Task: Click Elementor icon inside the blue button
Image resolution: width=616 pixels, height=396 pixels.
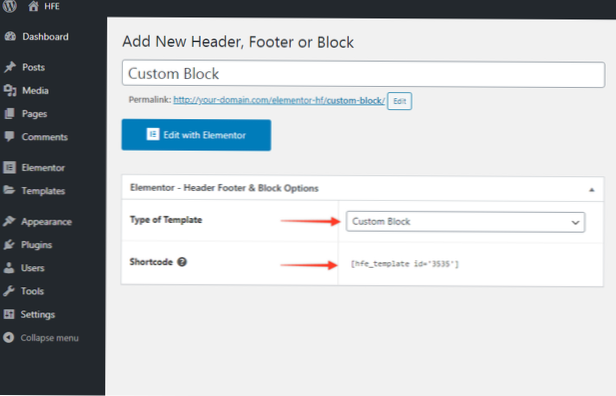Action: (x=153, y=134)
